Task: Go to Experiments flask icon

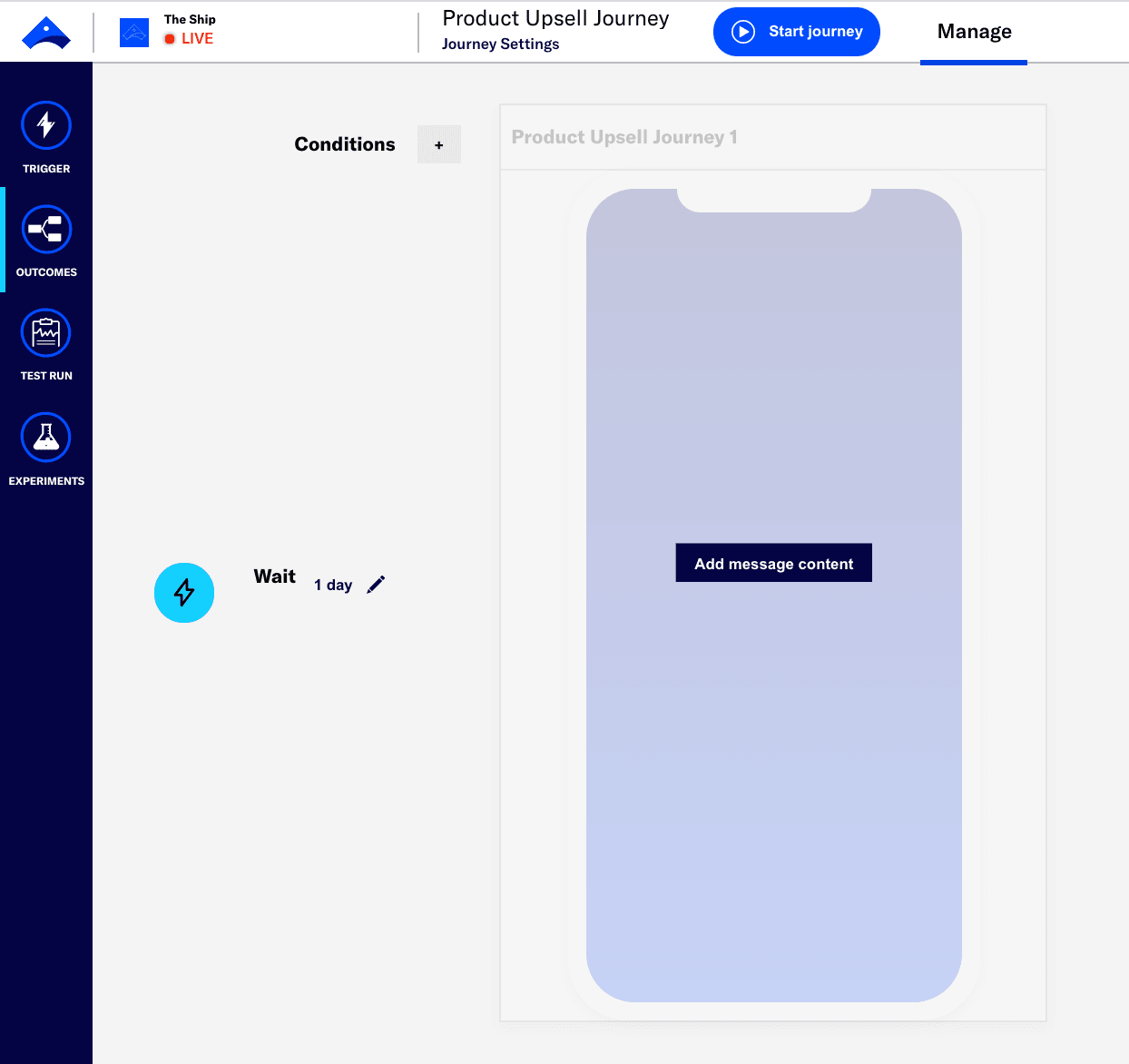Action: pyautogui.click(x=46, y=438)
